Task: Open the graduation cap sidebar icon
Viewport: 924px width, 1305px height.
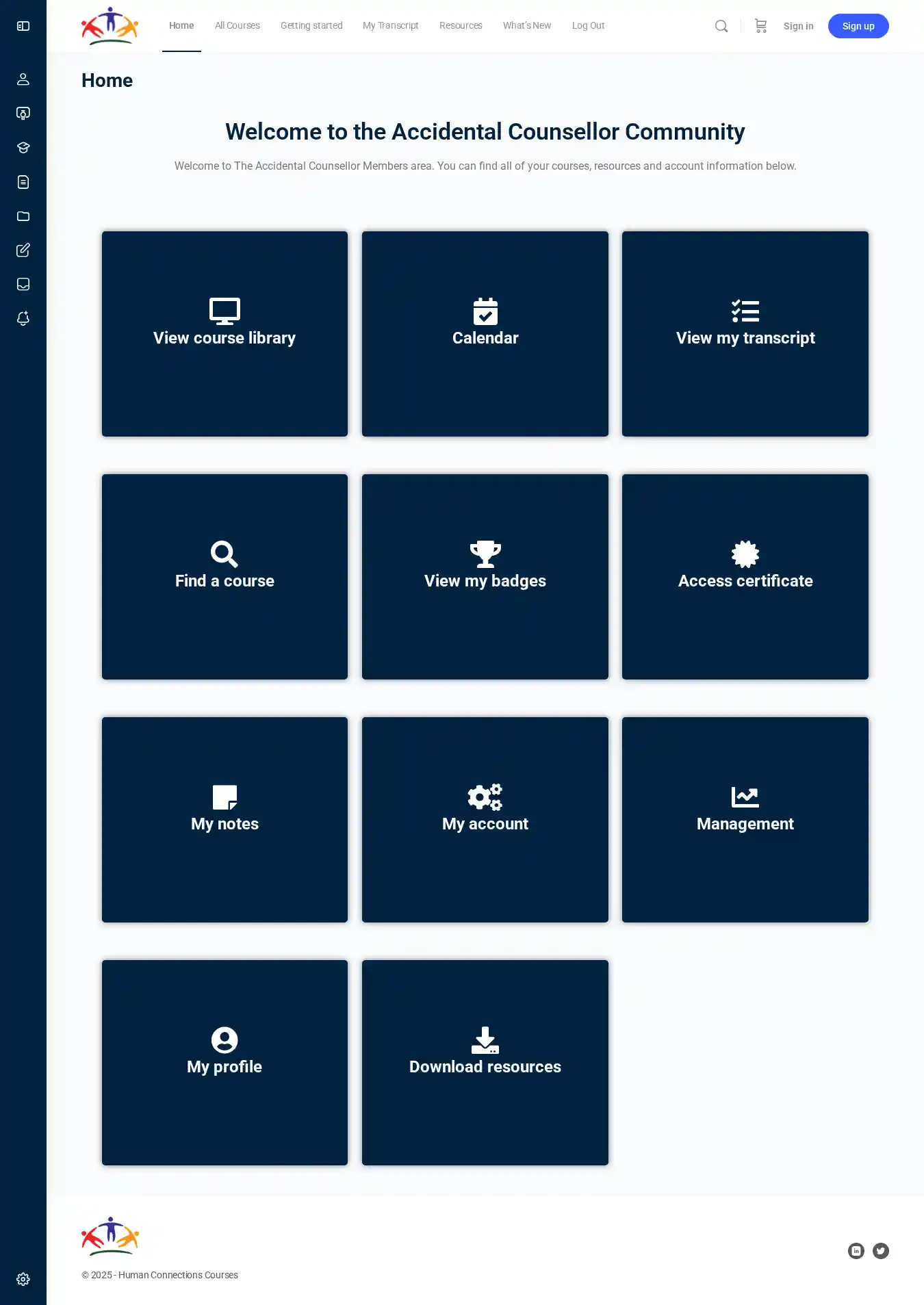Action: (23, 148)
